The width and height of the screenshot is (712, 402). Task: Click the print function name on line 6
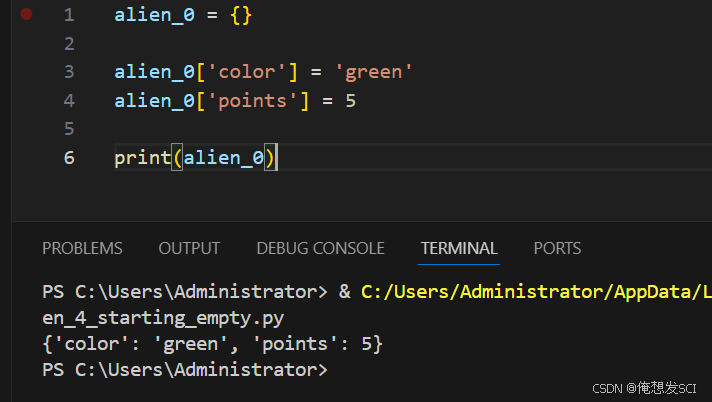[x=143, y=158]
